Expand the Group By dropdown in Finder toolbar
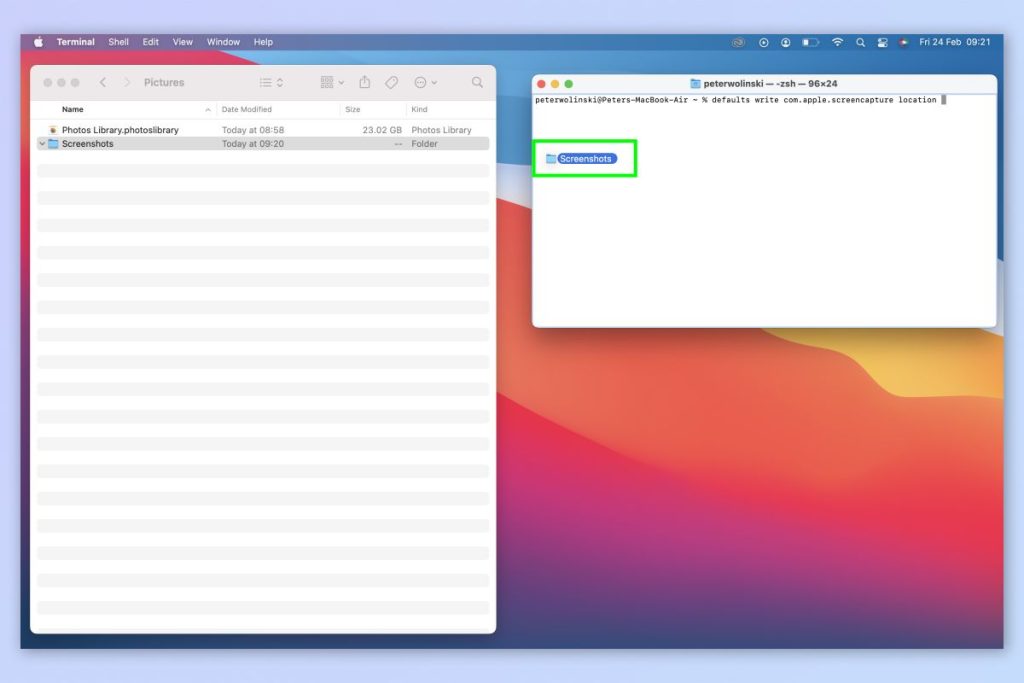The image size is (1024, 683). [x=334, y=82]
